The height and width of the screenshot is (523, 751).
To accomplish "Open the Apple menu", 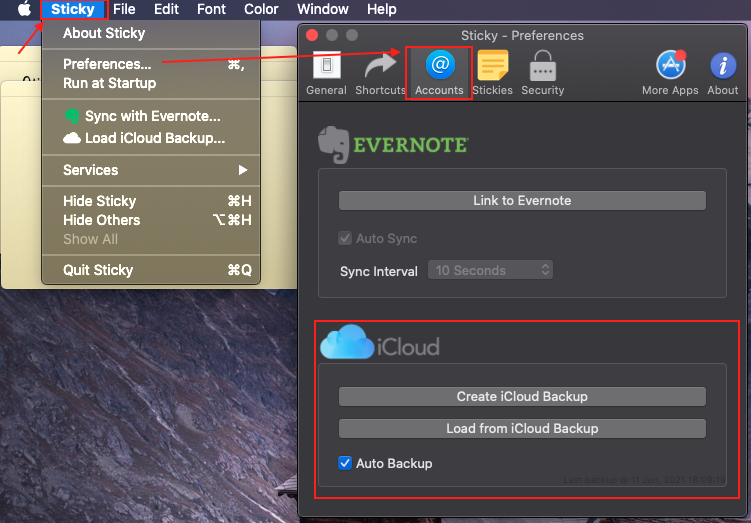I will 24,9.
